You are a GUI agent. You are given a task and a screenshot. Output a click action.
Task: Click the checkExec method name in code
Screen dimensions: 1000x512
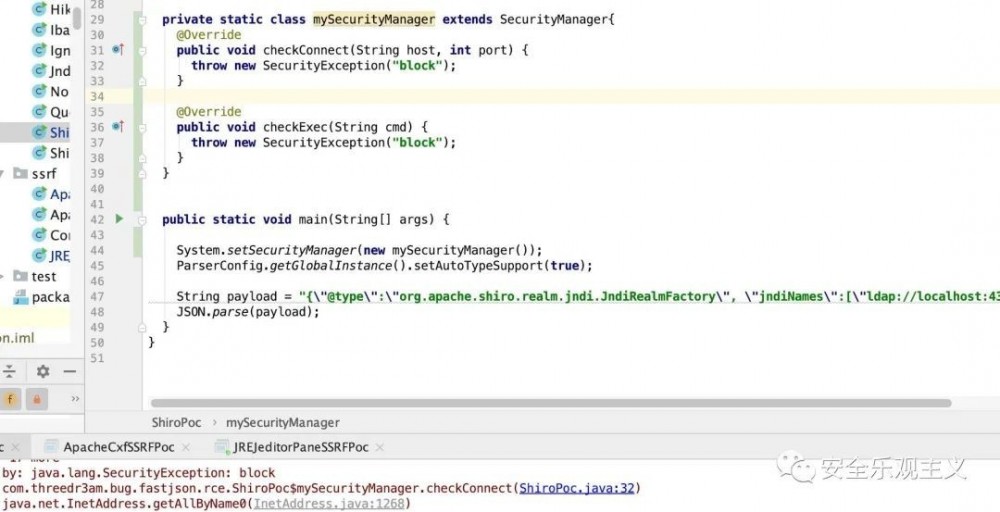pos(295,128)
